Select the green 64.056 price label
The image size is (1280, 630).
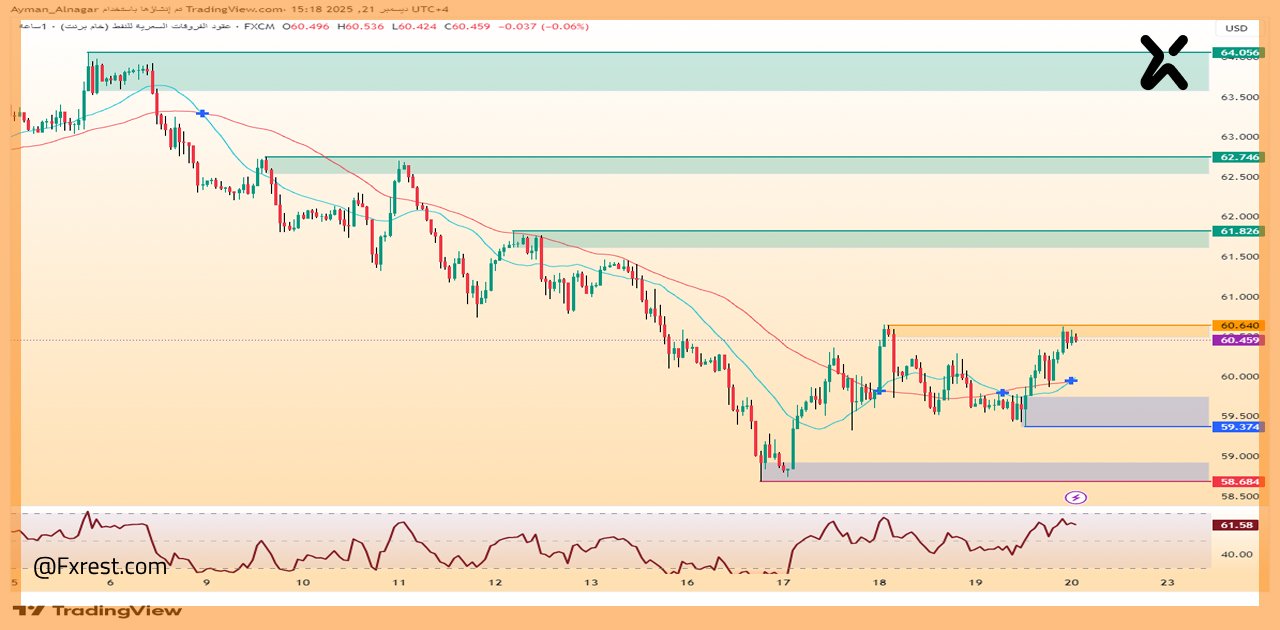1238,52
